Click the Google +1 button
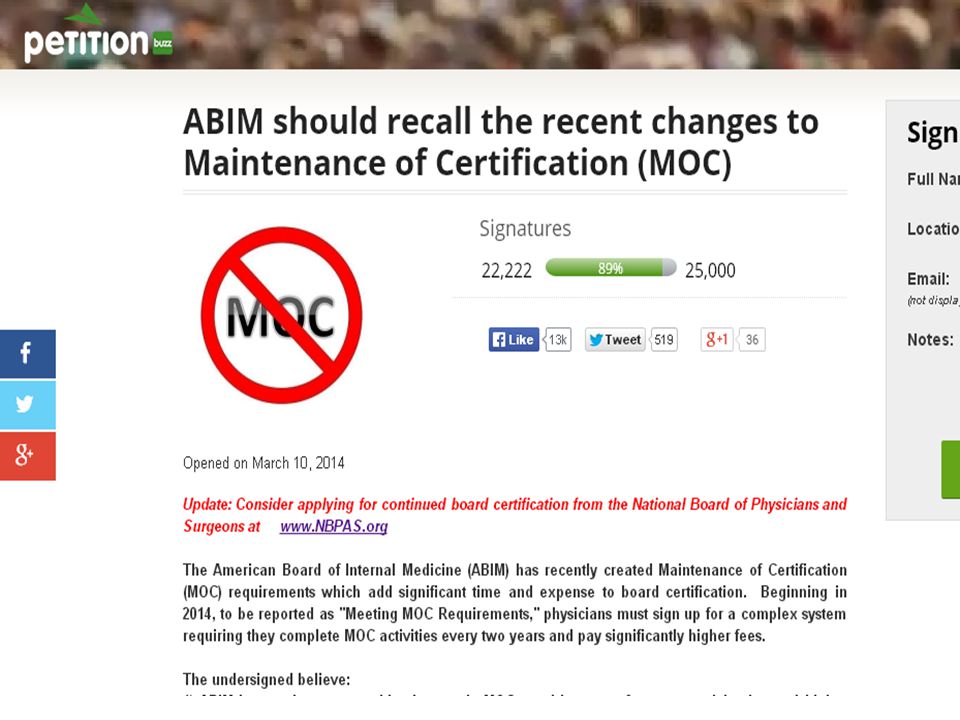Image resolution: width=960 pixels, height=720 pixels. tap(717, 340)
